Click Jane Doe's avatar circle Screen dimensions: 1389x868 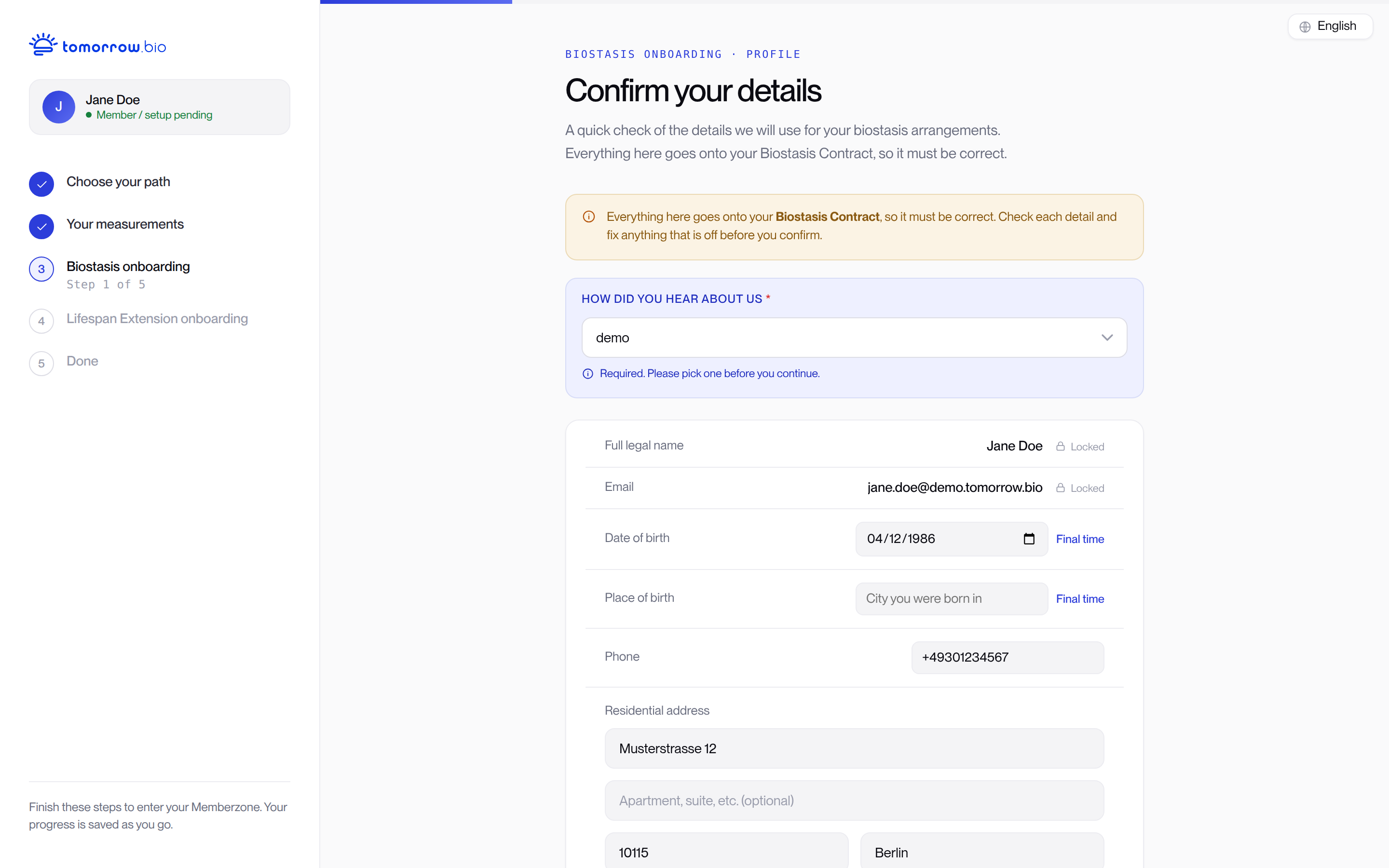coord(58,107)
